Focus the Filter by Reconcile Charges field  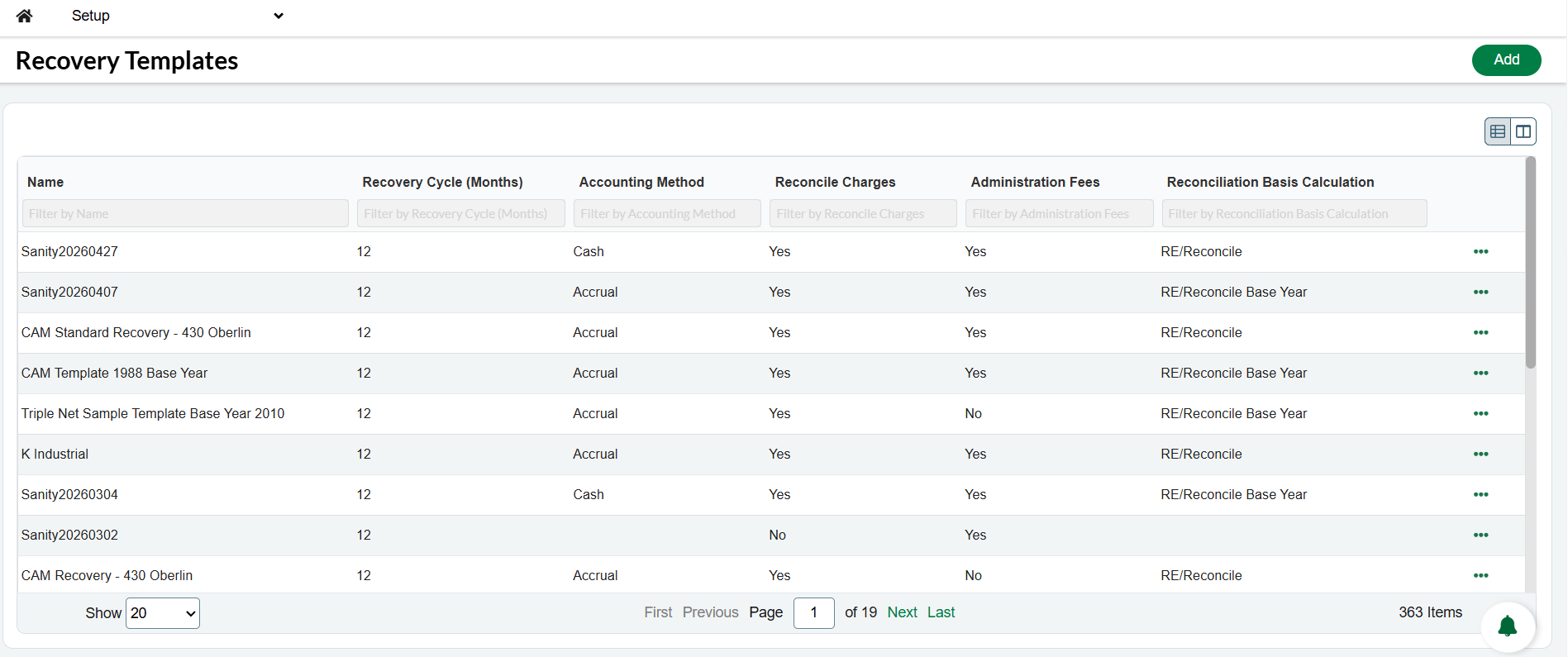click(x=863, y=213)
